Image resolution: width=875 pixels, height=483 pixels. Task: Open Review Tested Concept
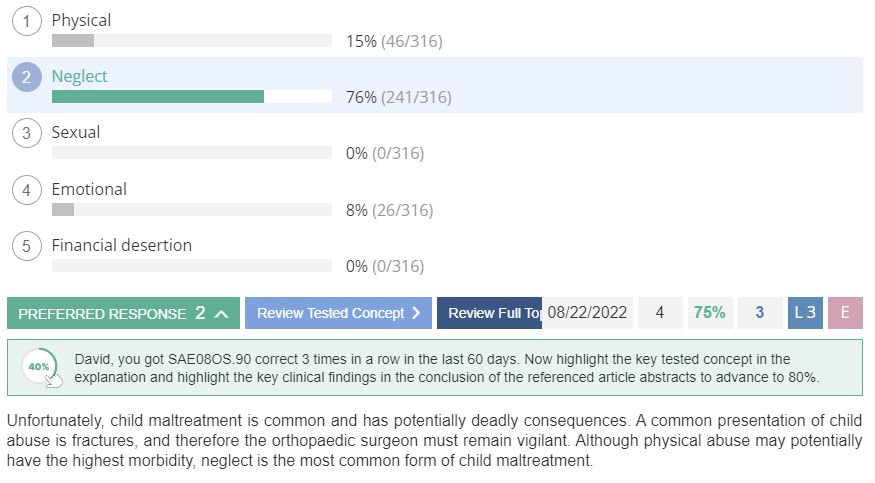click(x=338, y=313)
